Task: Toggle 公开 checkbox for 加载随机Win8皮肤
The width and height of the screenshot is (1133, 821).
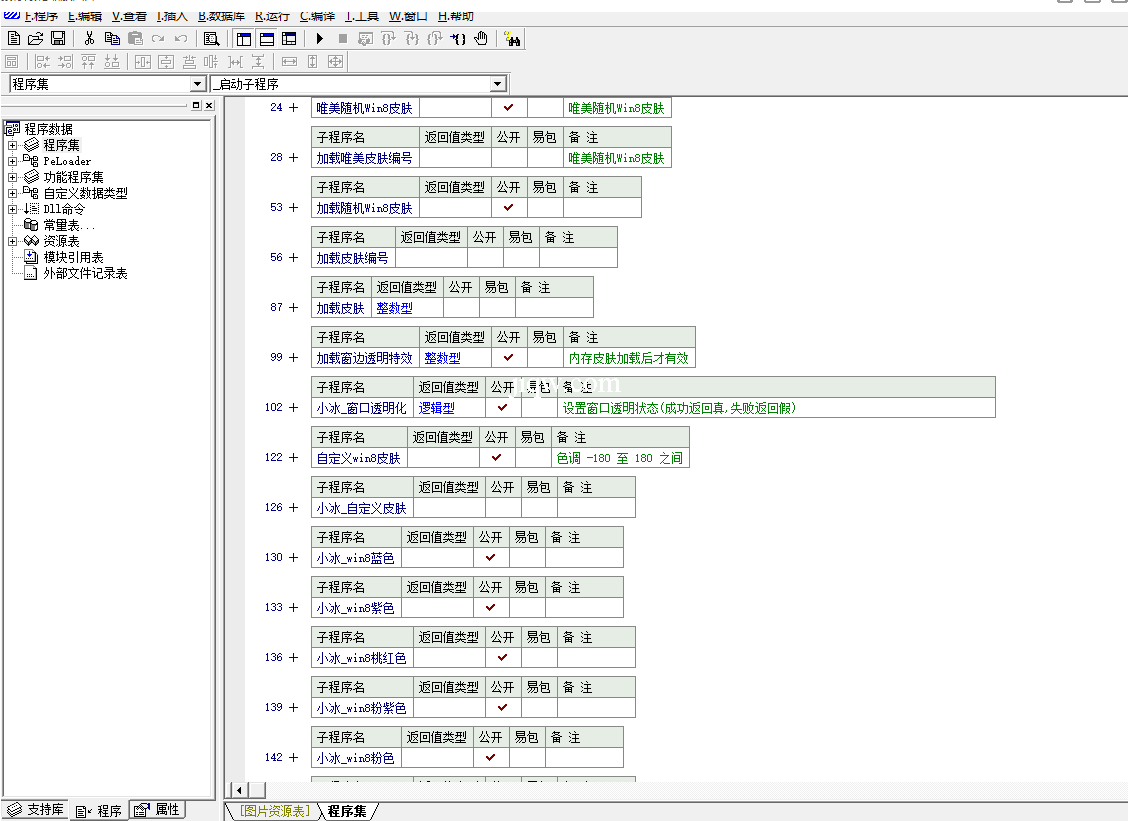Action: pyautogui.click(x=508, y=208)
